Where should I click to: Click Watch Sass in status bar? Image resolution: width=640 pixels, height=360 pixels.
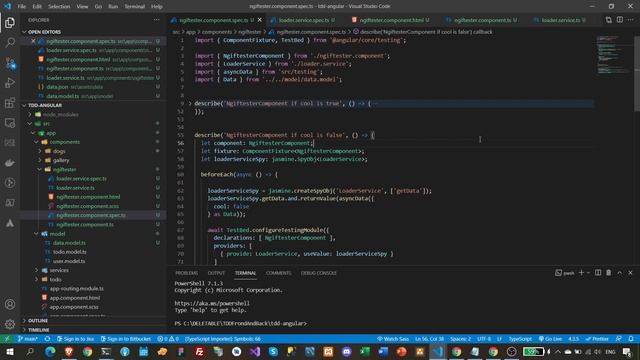tap(393, 339)
